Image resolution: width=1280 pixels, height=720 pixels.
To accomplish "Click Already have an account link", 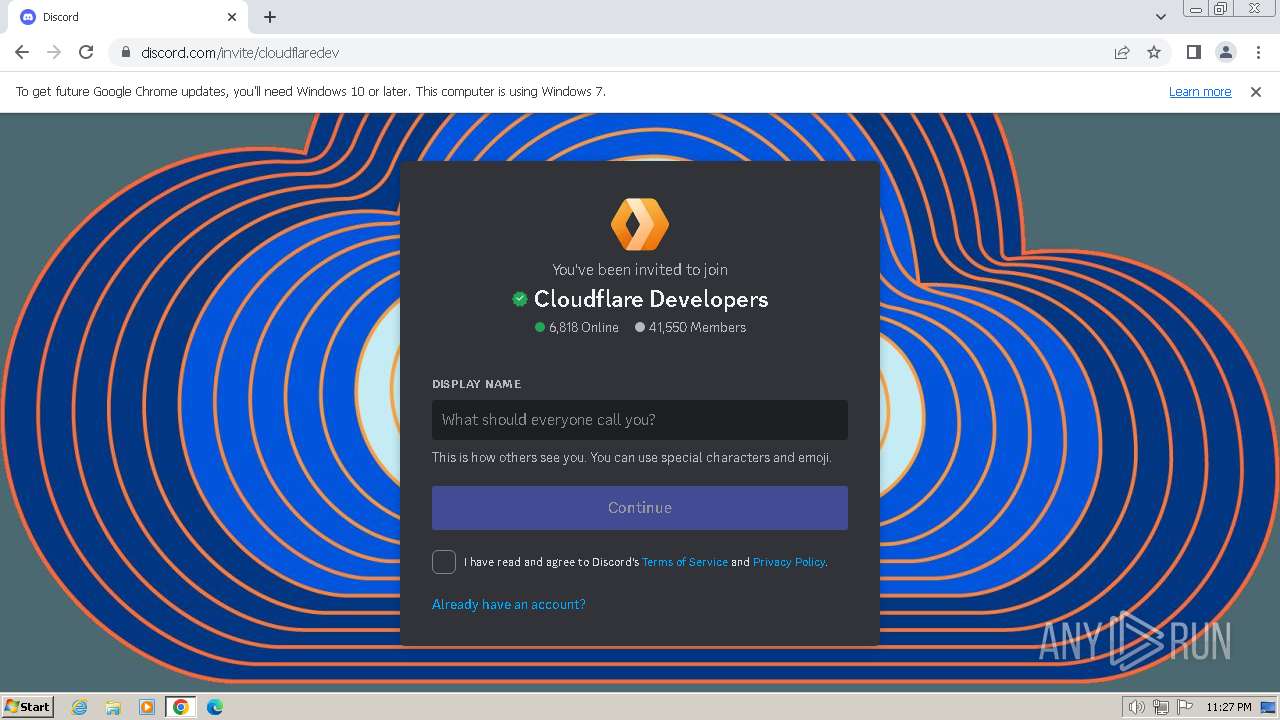I will (509, 604).
